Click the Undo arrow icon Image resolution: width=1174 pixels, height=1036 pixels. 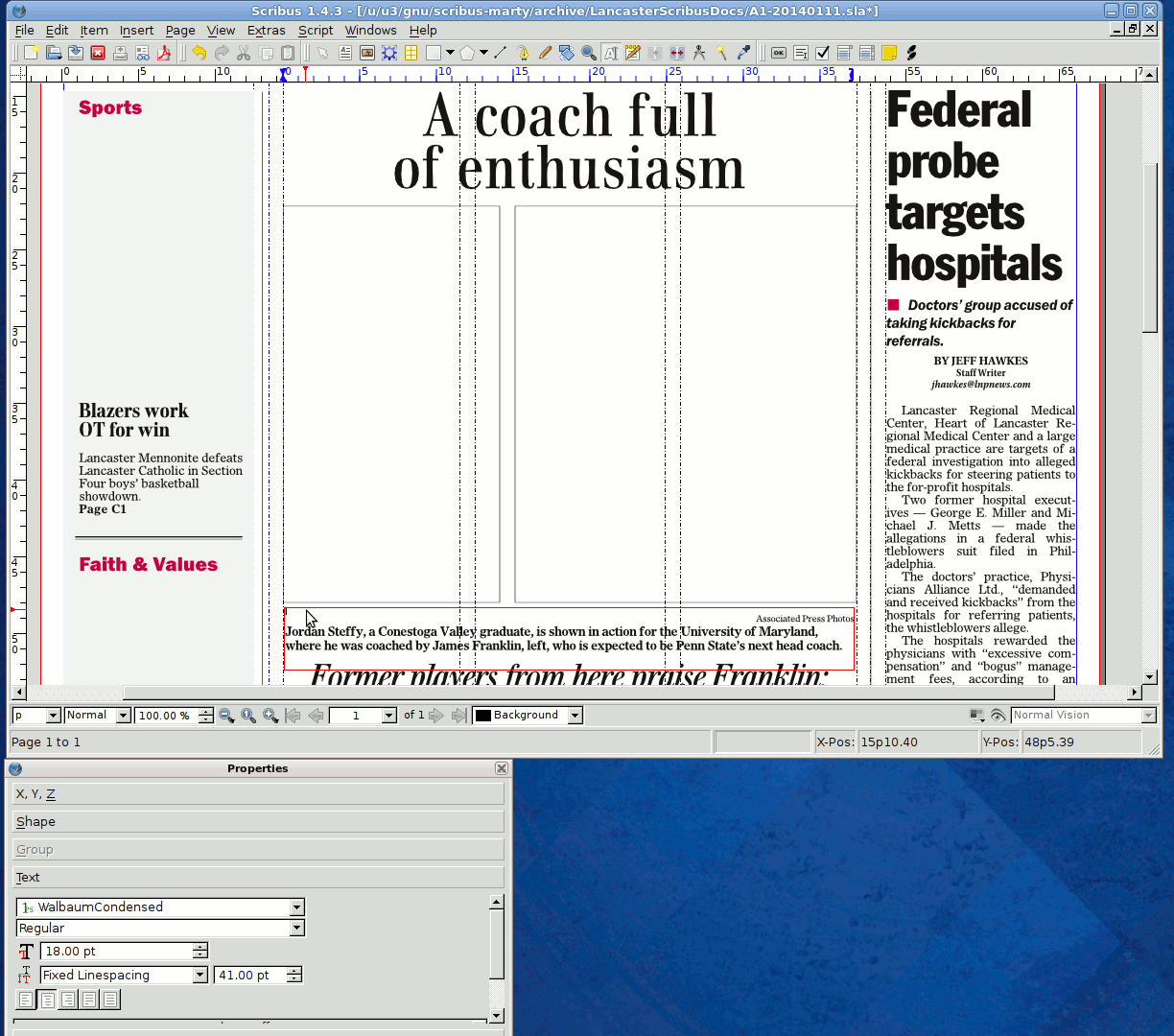coord(199,53)
